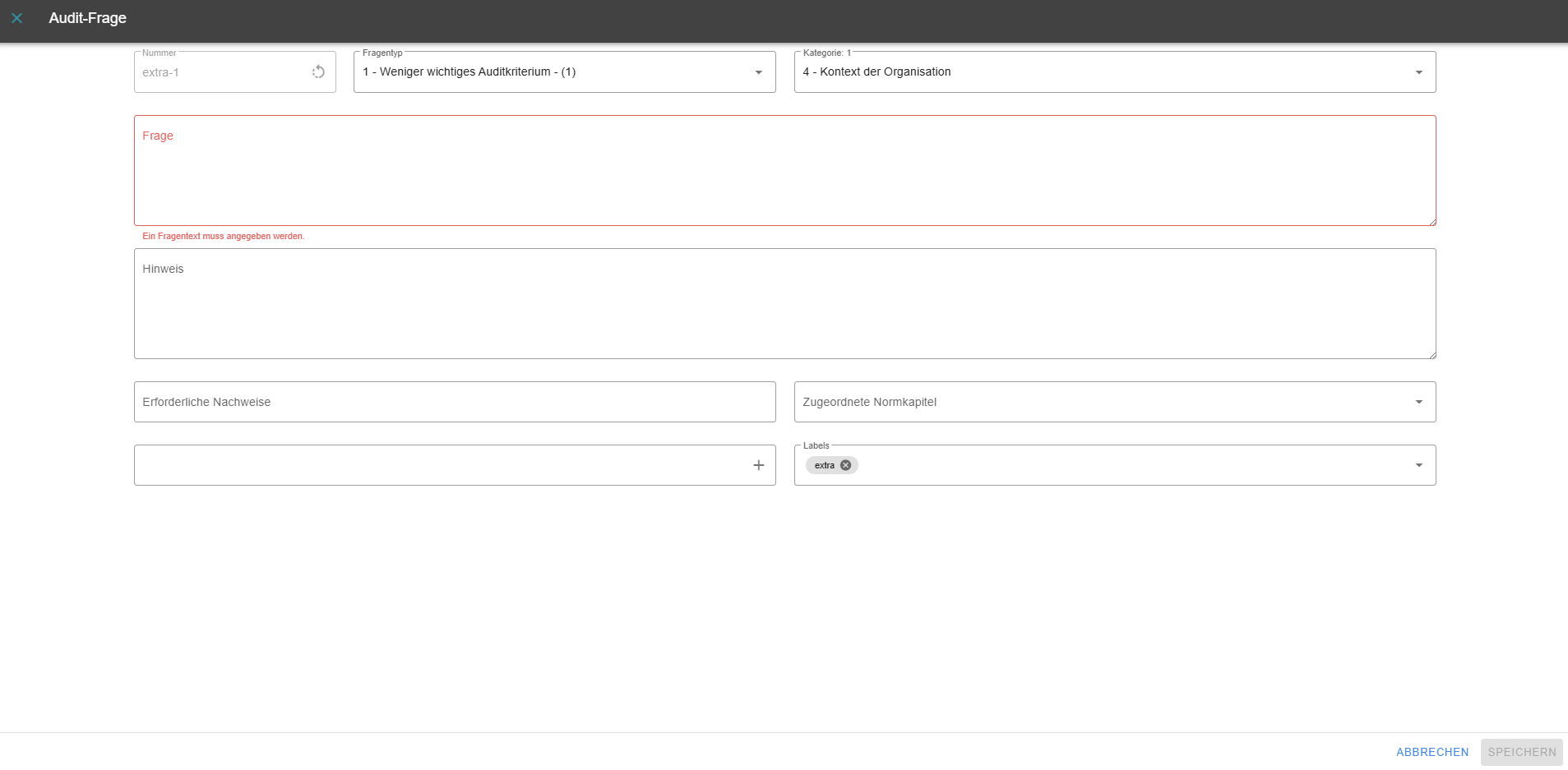Click the Nummer field showing extra-1
Screen dimensions: 1568x770
click(220, 72)
